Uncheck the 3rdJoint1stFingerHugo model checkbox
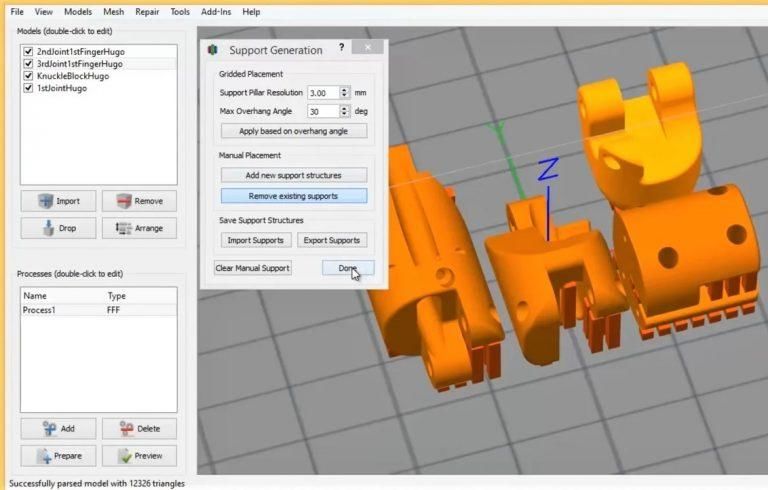The width and height of the screenshot is (768, 490). click(28, 64)
